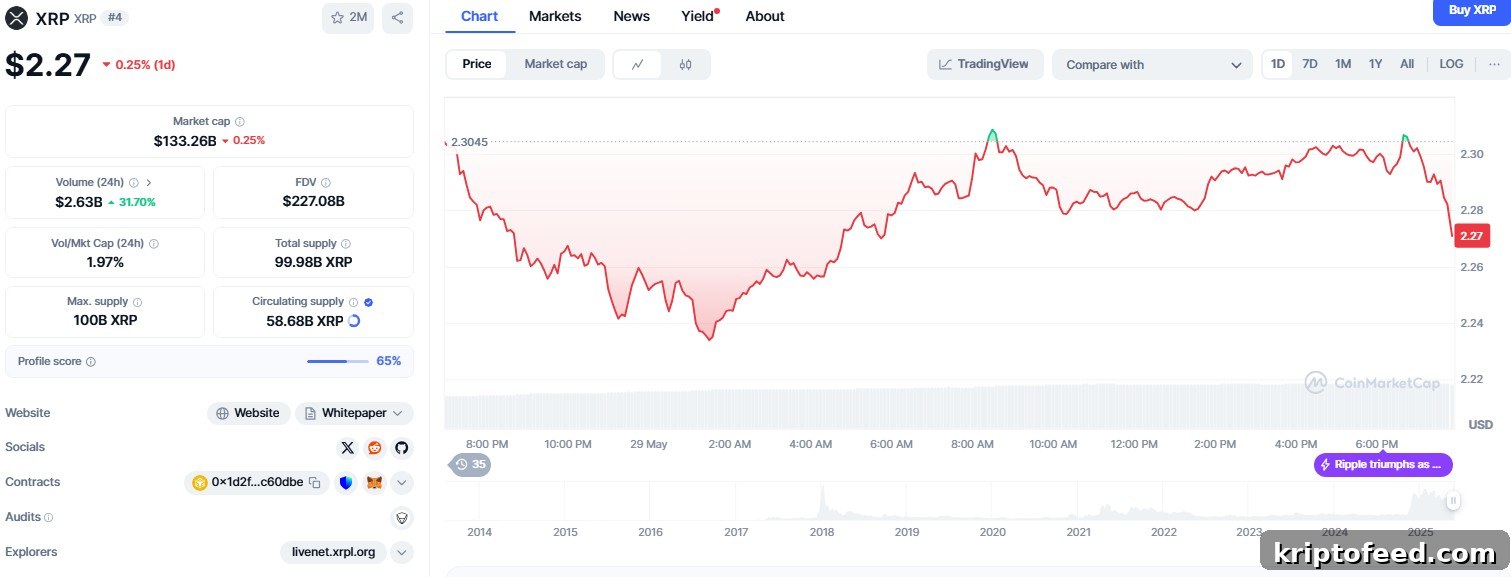The width and height of the screenshot is (1511, 577).
Task: Open the Compare with dropdown
Action: click(1152, 65)
